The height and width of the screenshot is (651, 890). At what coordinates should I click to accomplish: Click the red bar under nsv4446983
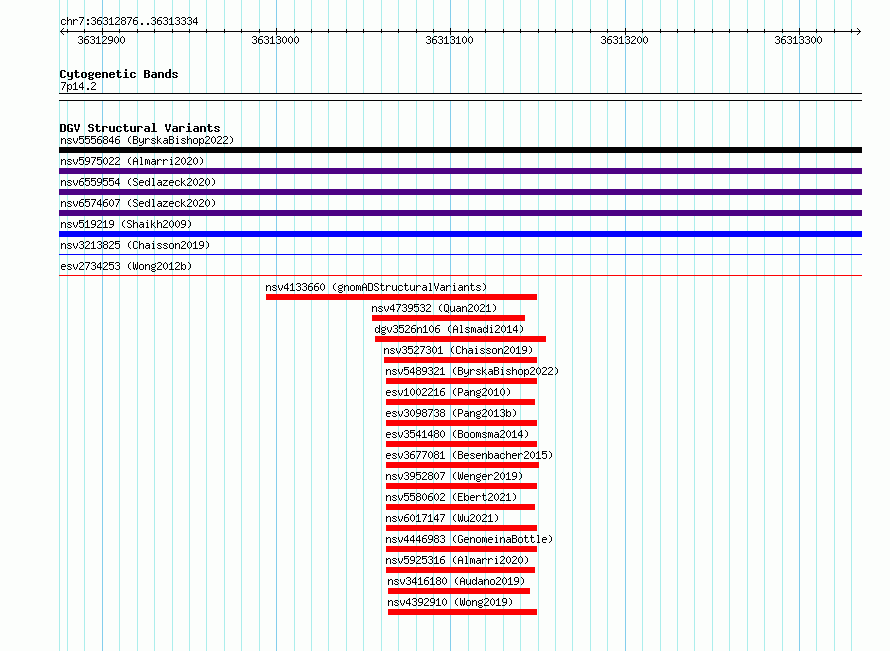461,549
